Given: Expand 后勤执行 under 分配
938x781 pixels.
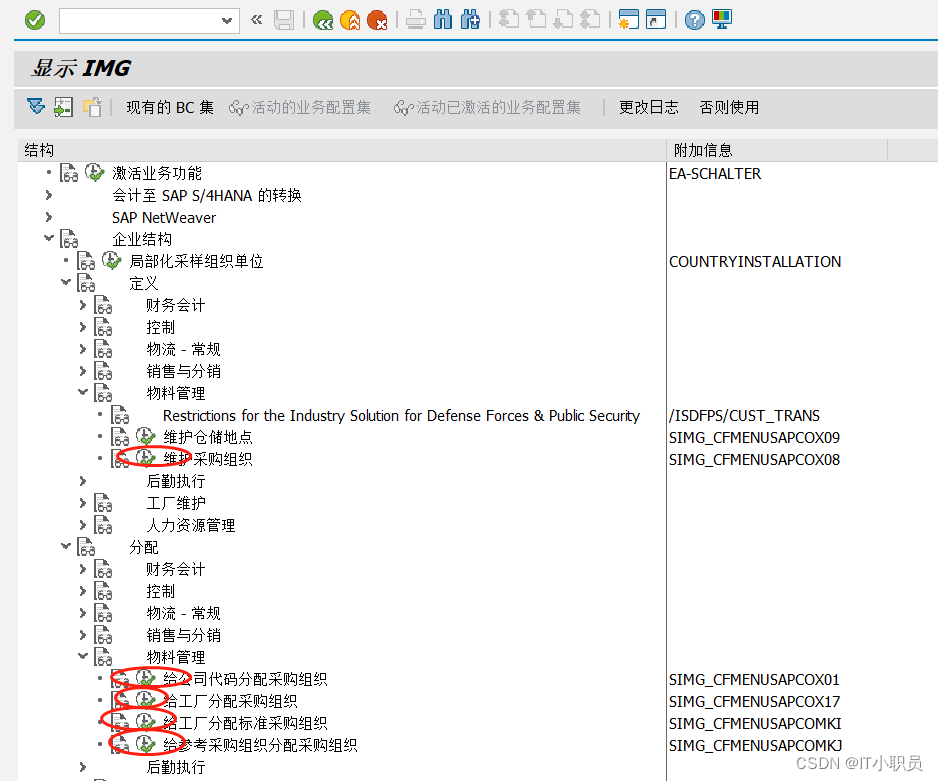Looking at the screenshot, I should tap(83, 767).
